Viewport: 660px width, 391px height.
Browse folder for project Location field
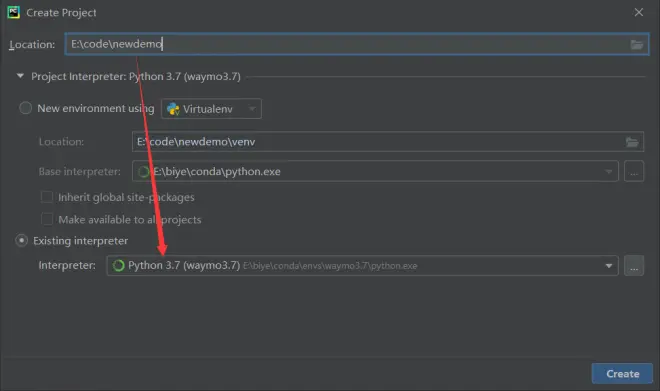pos(636,44)
